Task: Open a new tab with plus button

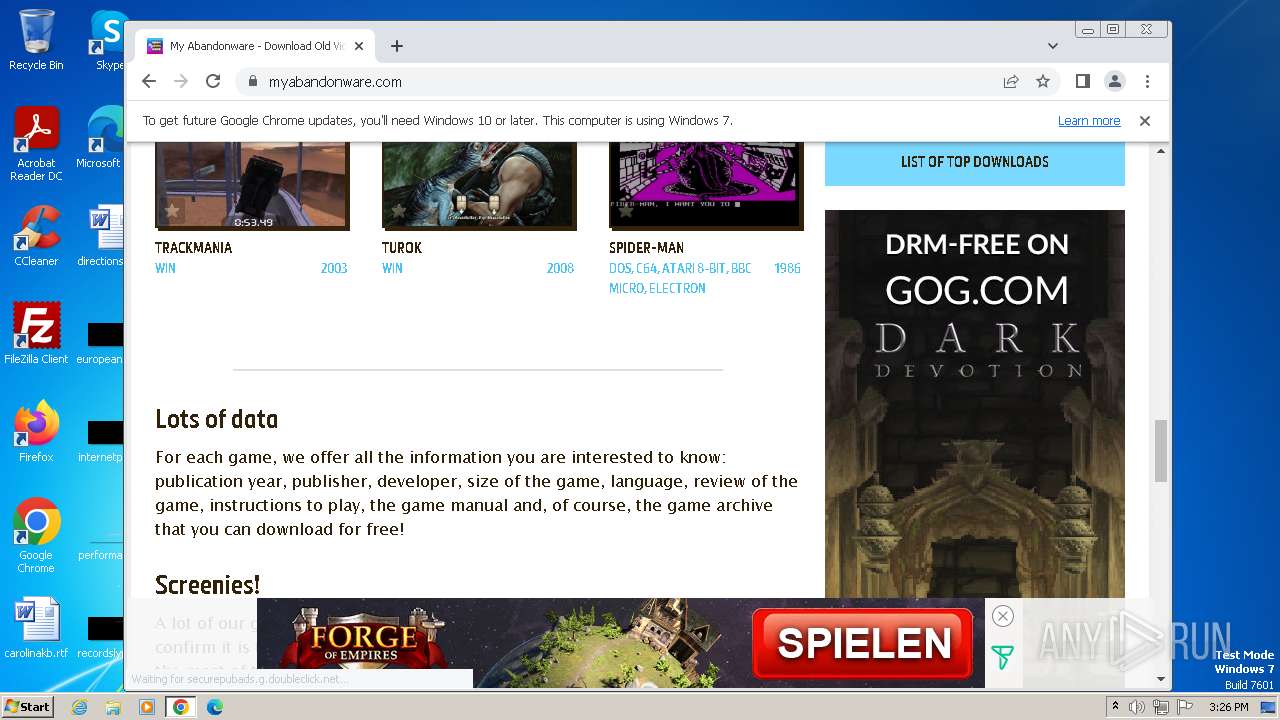Action: [x=397, y=46]
